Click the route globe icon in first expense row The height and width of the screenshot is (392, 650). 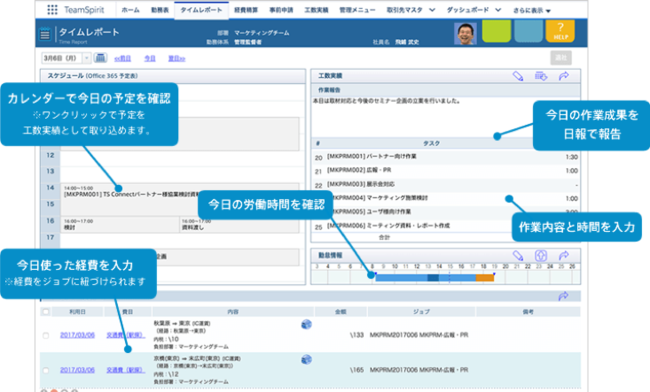[x=306, y=324]
